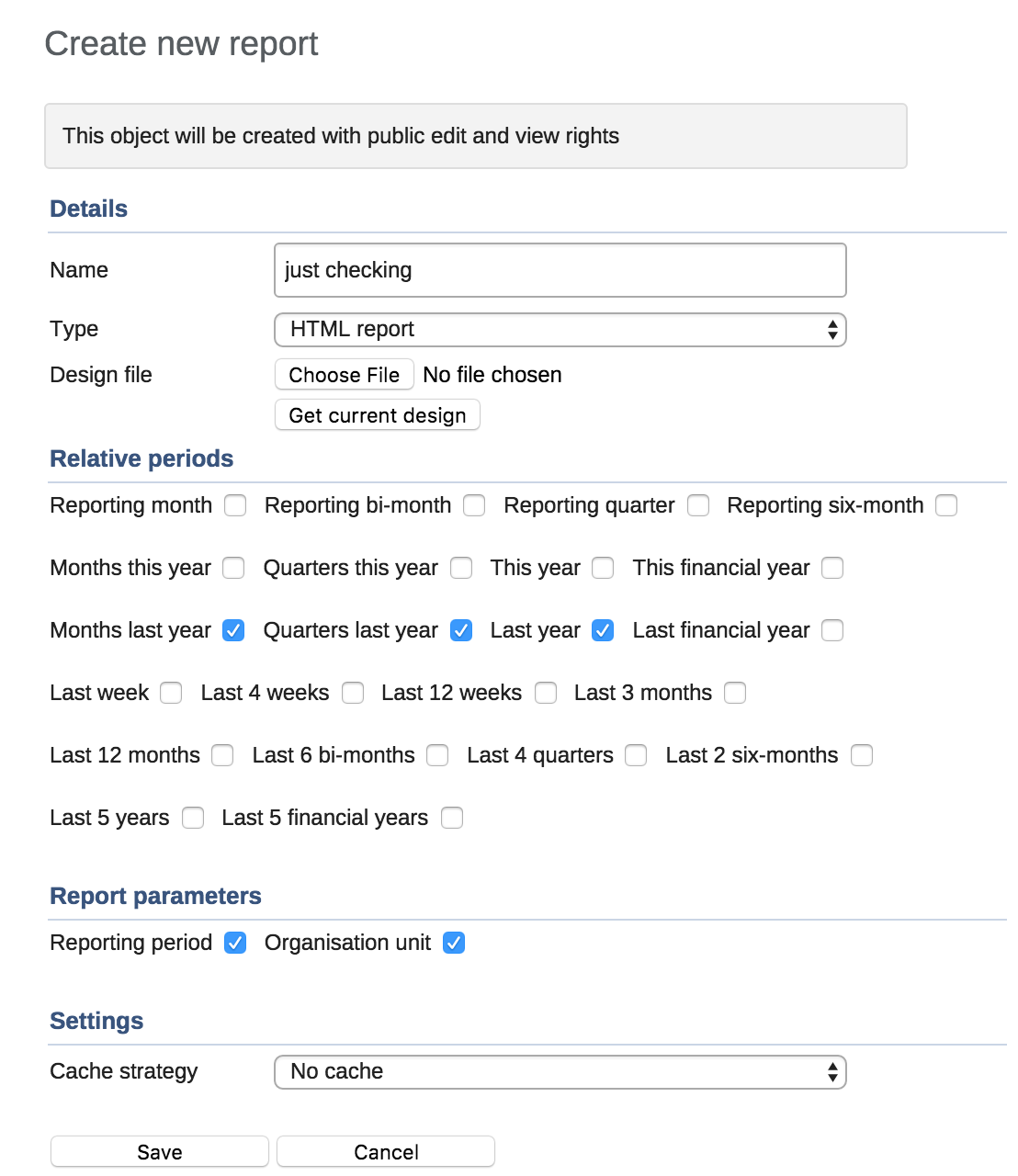Enable the Reporting month checkbox
Viewport: 1018px width, 1176px height.
(x=236, y=505)
